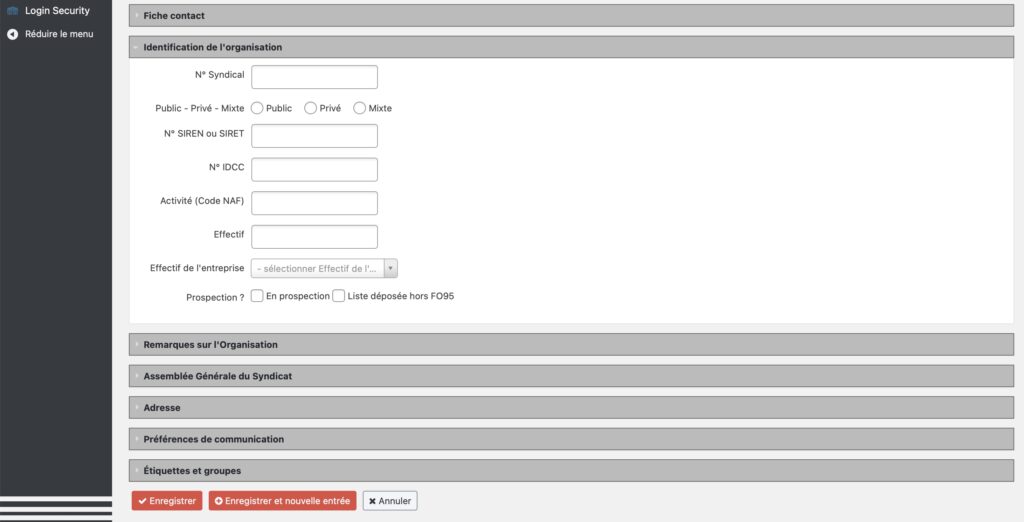Focus the N° SIREN ou SIRET field
The height and width of the screenshot is (522, 1024).
coord(314,136)
